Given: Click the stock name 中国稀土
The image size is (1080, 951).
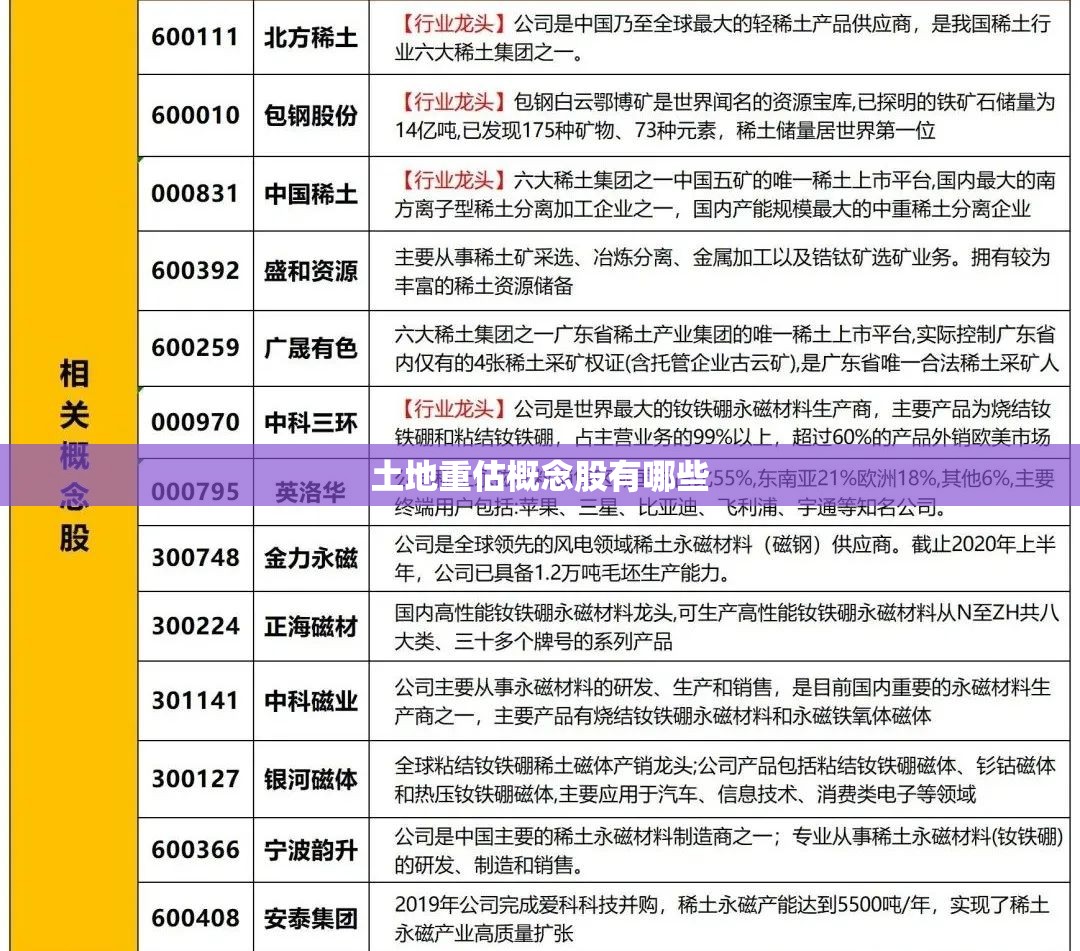Looking at the screenshot, I should tap(311, 194).
